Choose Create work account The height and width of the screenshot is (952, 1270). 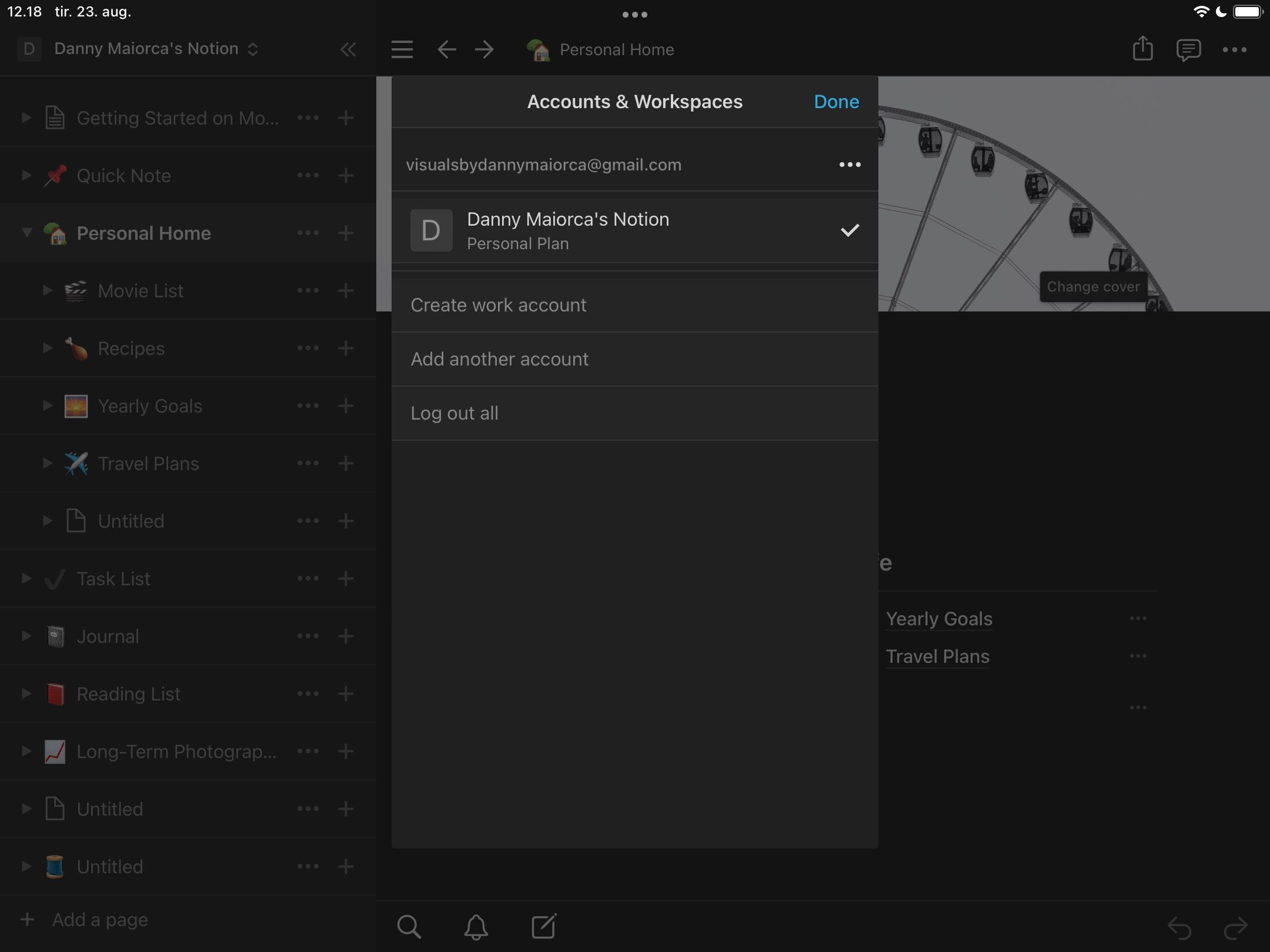click(635, 306)
